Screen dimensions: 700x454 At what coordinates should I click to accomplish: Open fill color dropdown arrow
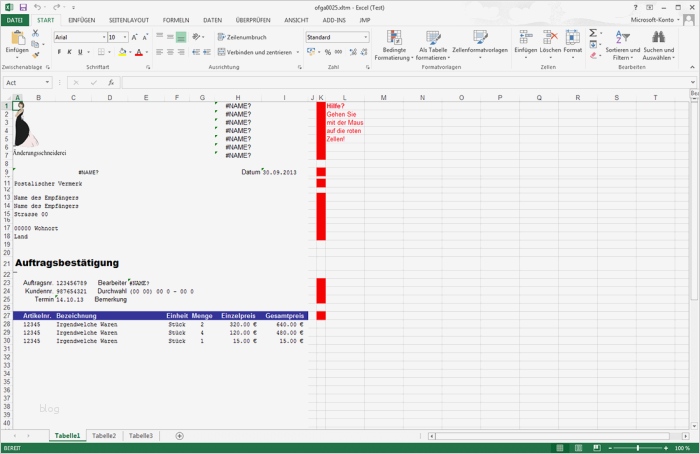[130, 52]
